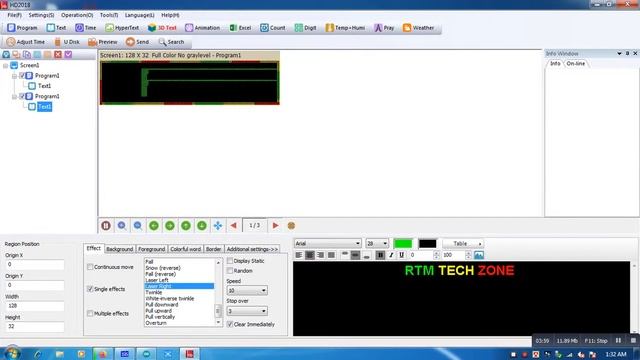
Task: Insert a HyperText region
Action: click(x=122, y=28)
